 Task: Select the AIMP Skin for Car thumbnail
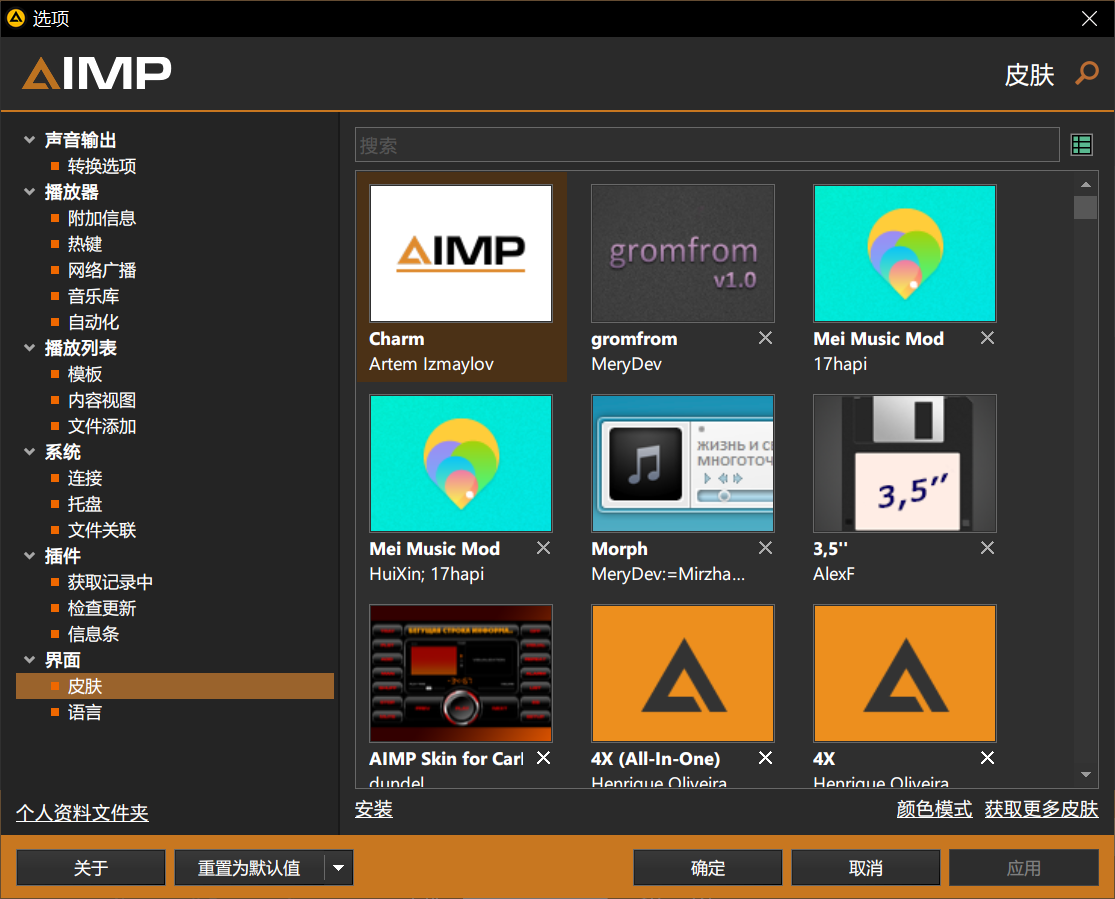461,673
